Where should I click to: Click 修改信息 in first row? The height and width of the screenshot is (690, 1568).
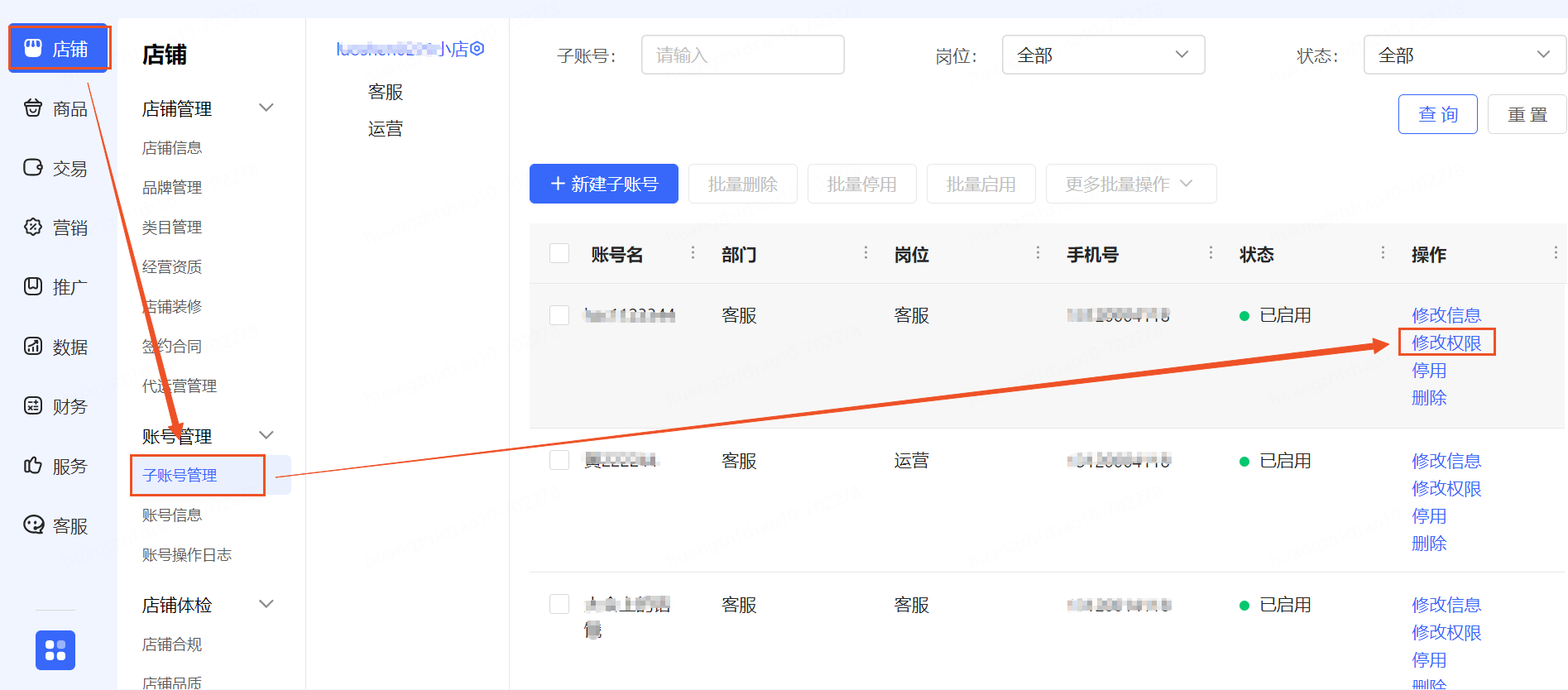coord(1446,315)
